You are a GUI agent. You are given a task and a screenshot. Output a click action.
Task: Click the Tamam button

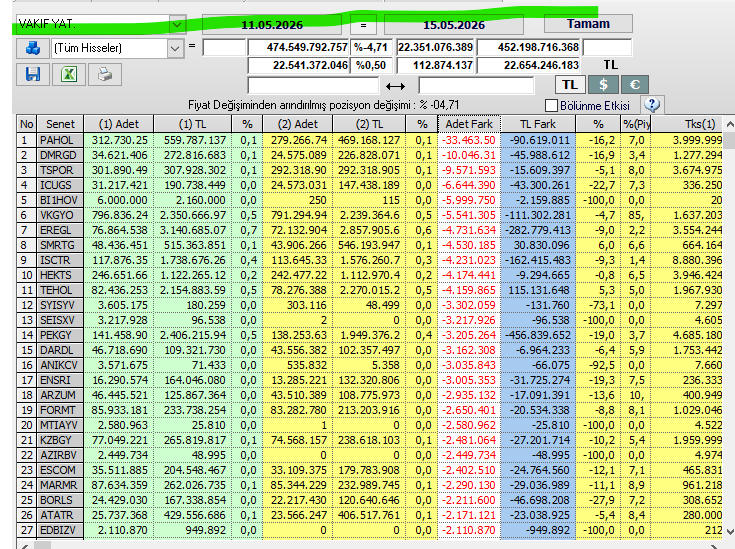588,24
